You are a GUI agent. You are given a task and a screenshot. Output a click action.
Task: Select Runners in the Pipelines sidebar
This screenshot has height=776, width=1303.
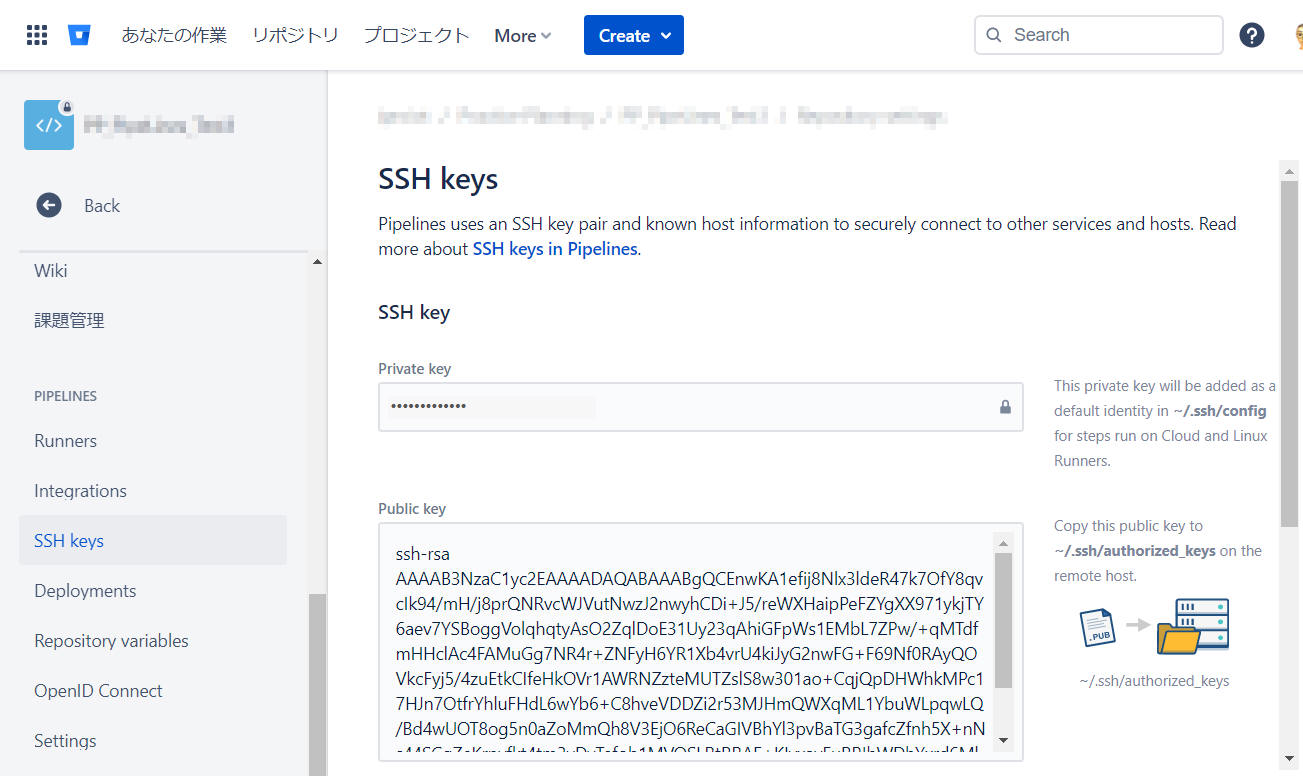[65, 440]
